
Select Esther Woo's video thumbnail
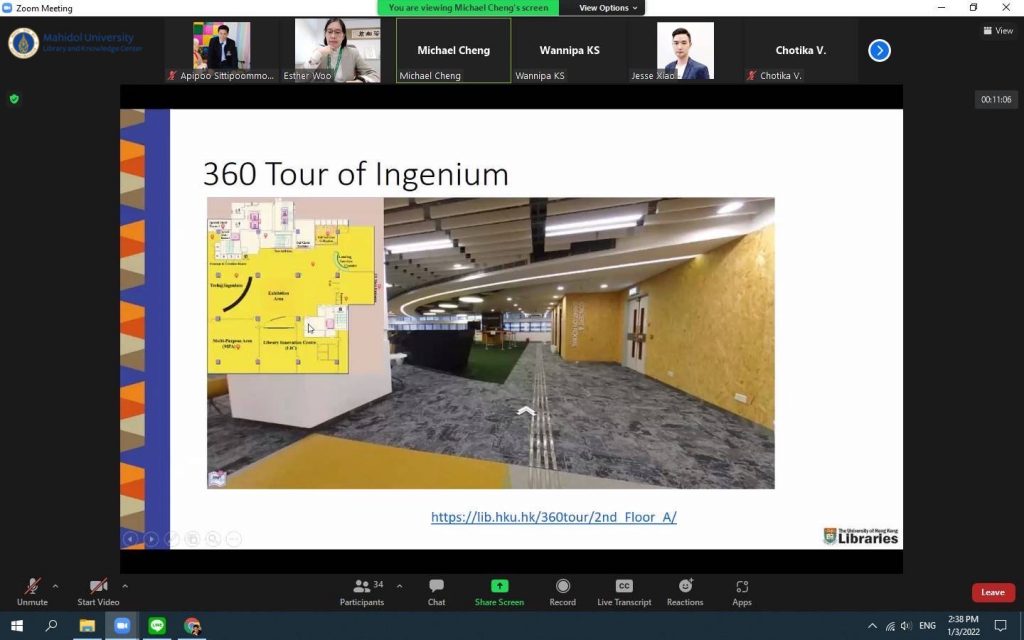(x=337, y=50)
